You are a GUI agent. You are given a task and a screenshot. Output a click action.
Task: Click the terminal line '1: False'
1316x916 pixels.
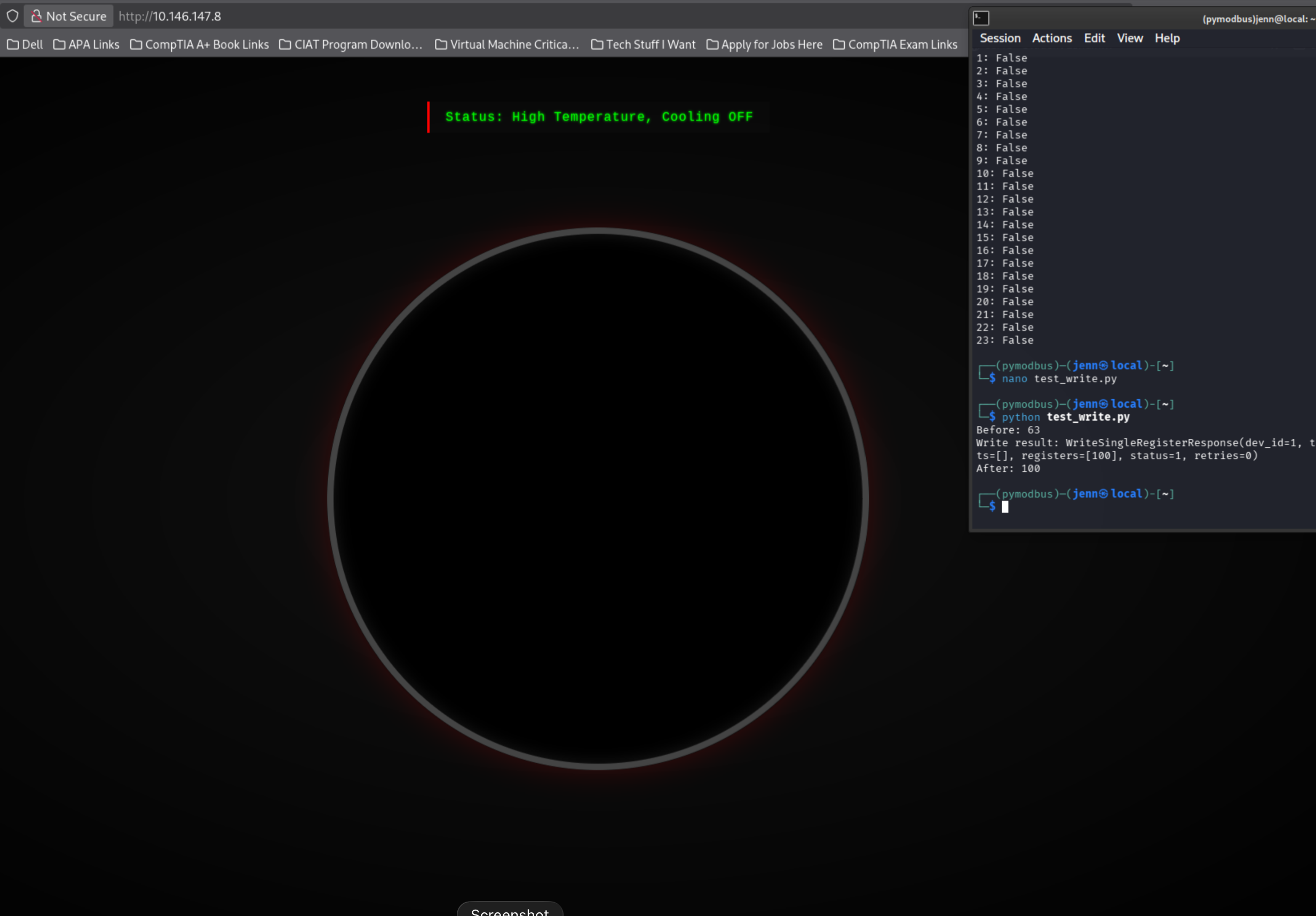point(1001,58)
